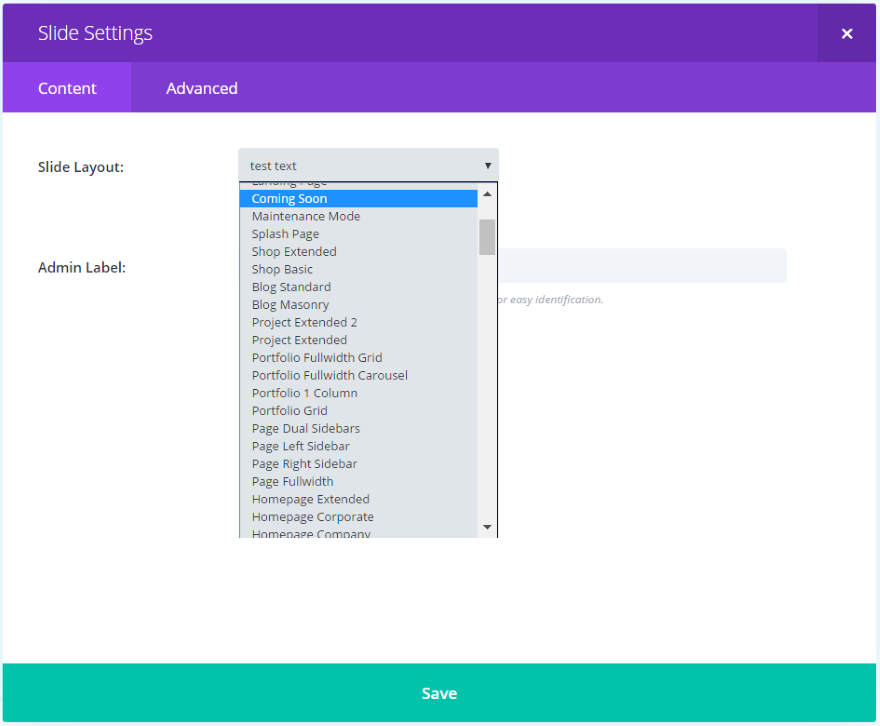Open the Content tab
The height and width of the screenshot is (726, 880).
point(67,88)
